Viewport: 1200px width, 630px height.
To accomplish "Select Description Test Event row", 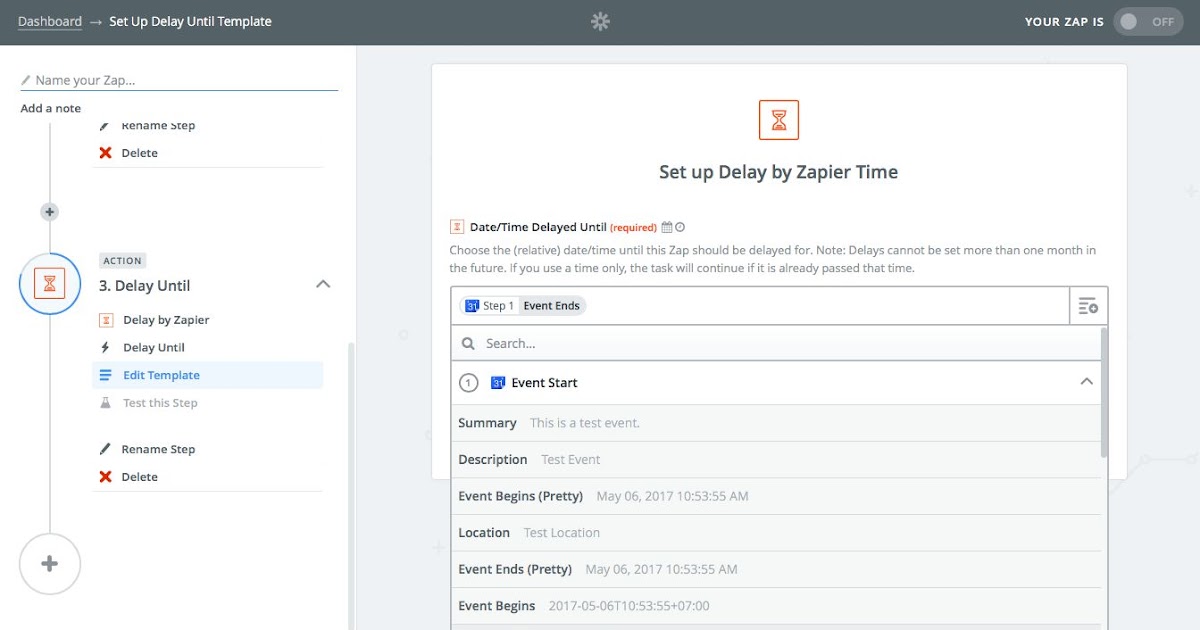I will (776, 460).
